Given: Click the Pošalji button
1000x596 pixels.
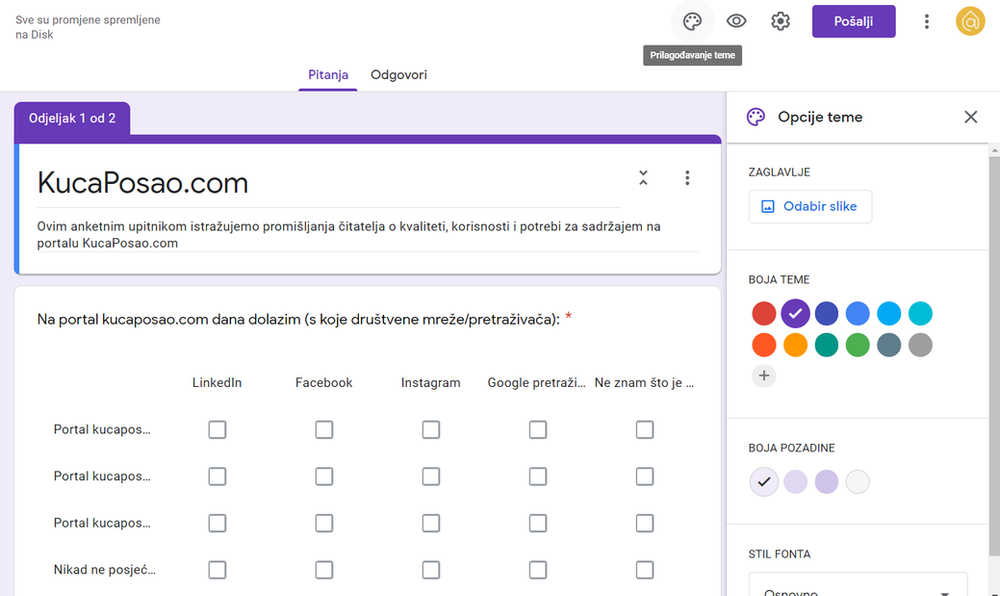Looking at the screenshot, I should (853, 20).
